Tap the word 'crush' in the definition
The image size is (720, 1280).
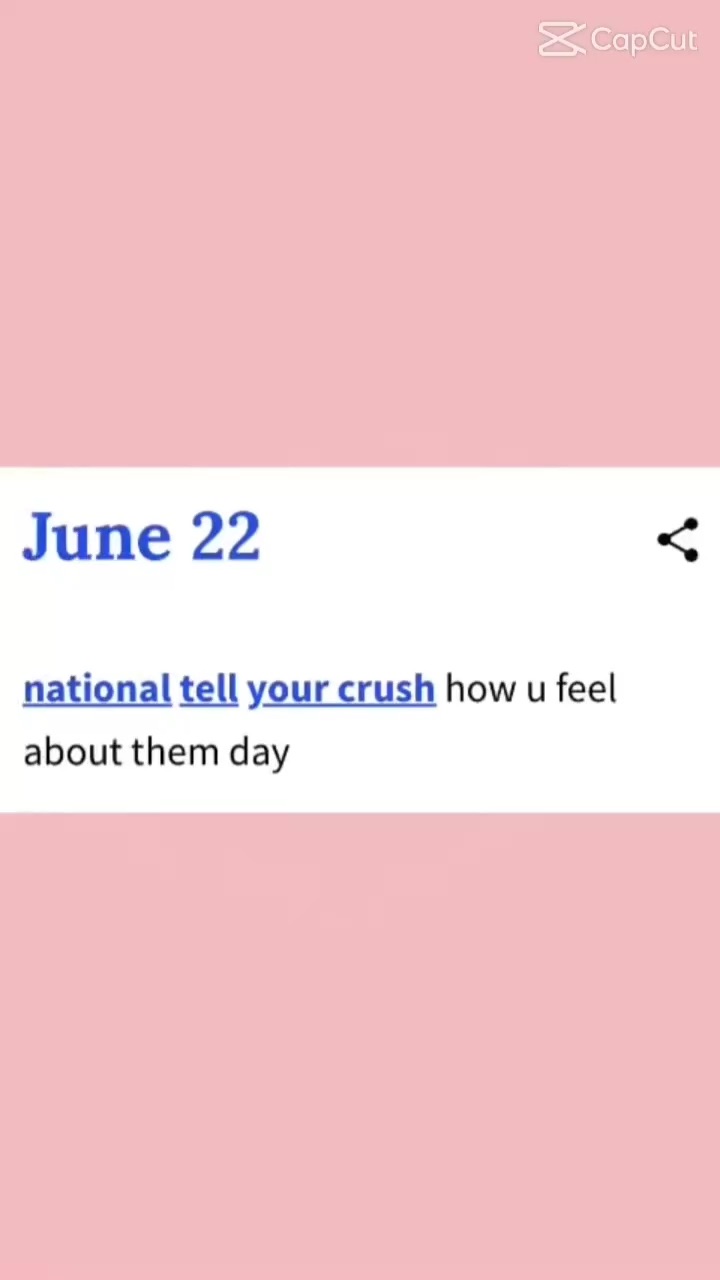386,689
